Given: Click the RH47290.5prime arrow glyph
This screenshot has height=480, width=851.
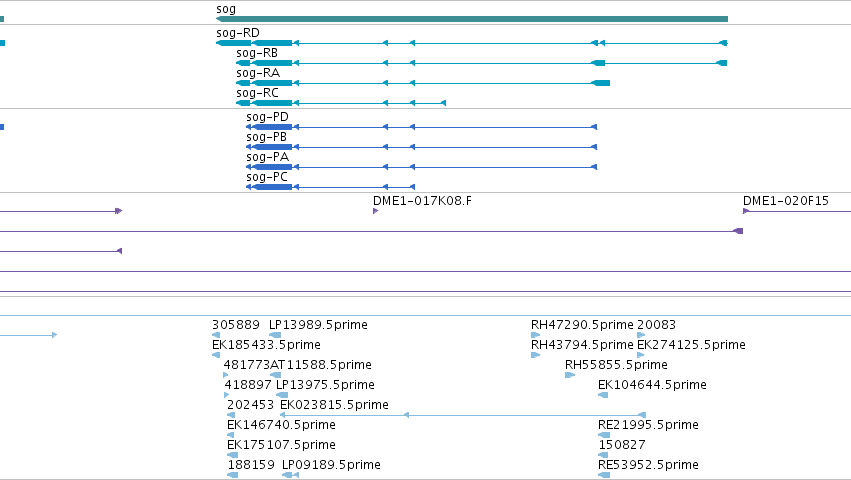Looking at the screenshot, I should point(535,335).
